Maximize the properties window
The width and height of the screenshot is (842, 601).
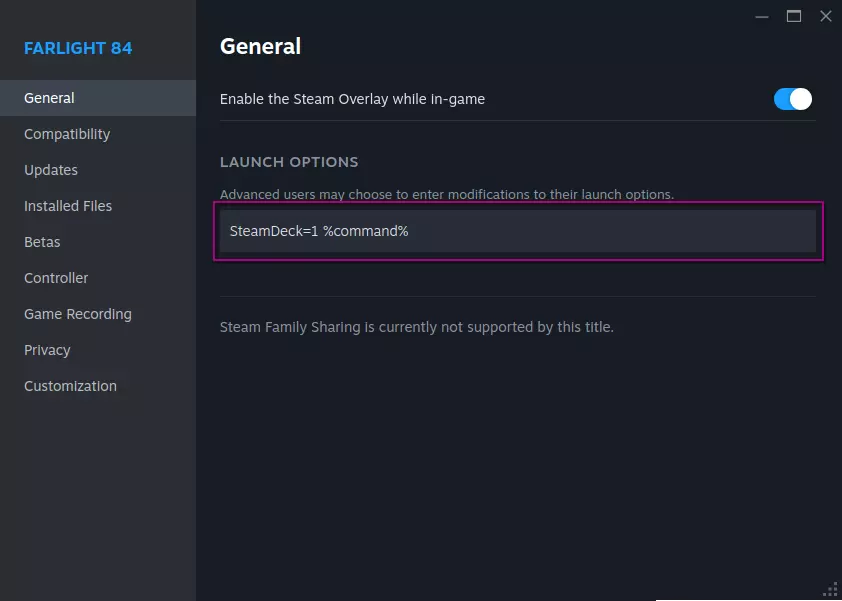coord(794,16)
